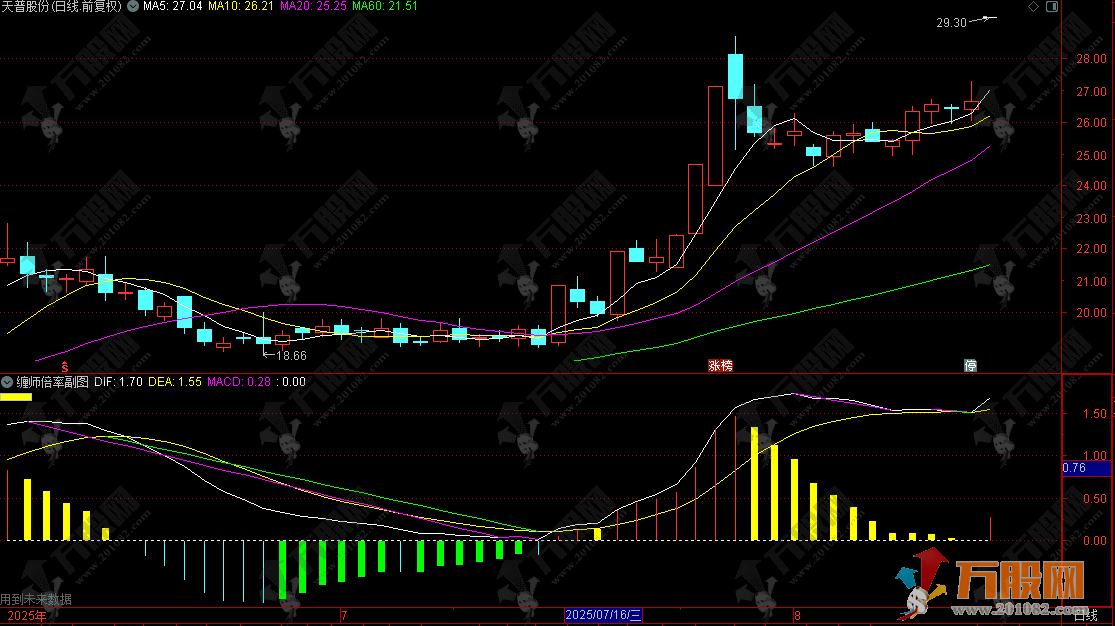
Task: Click the blue 0.76 crosshair value box
Action: 1086,468
